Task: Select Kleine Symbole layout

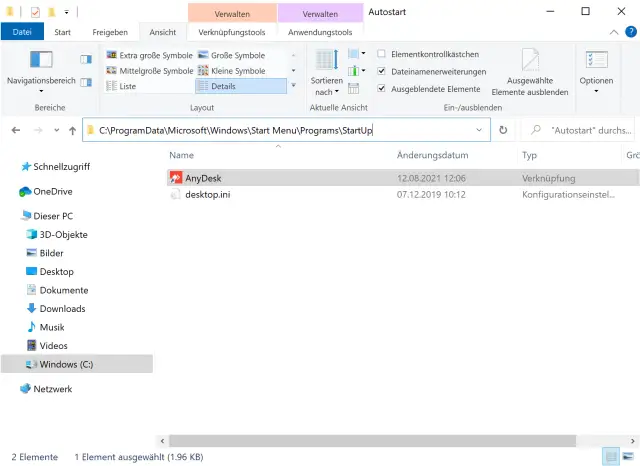Action: pos(231,71)
